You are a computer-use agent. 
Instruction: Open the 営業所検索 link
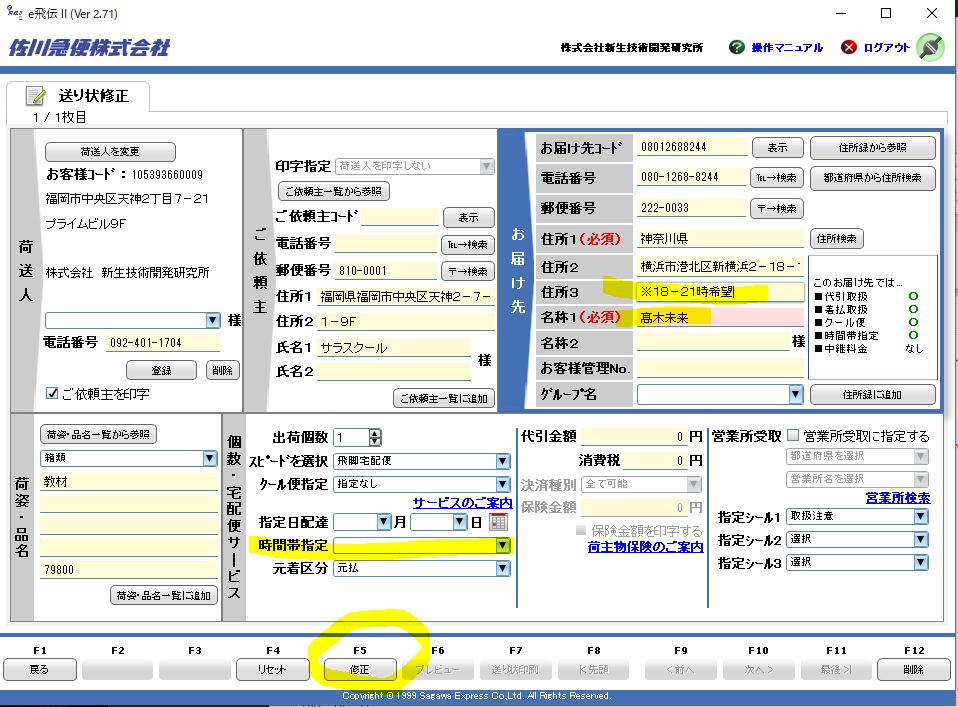(897, 497)
